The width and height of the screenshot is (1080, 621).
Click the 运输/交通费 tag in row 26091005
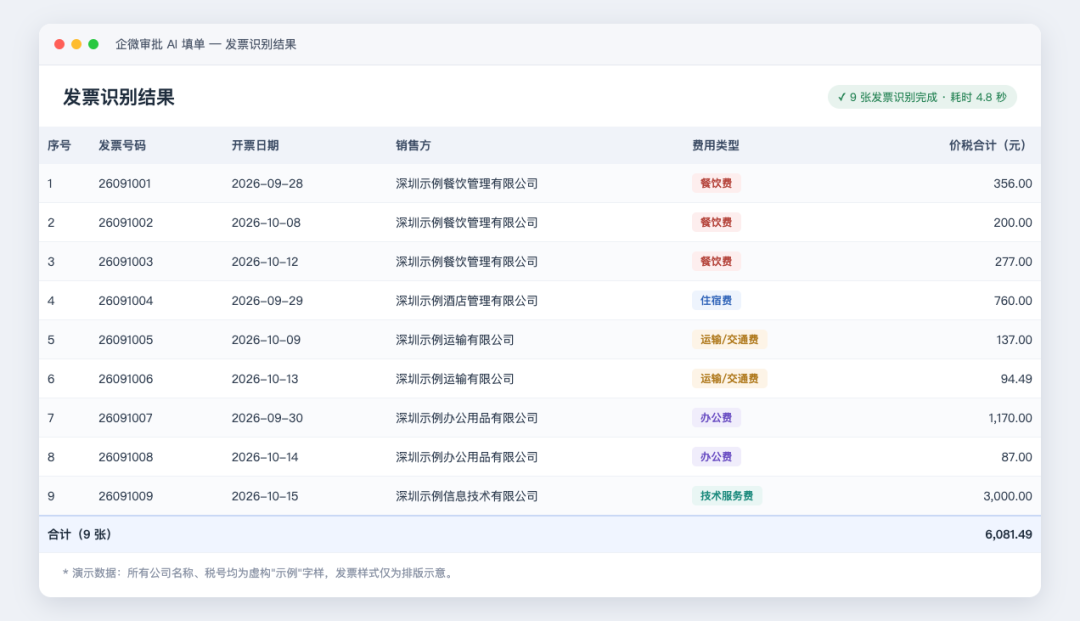click(x=729, y=339)
